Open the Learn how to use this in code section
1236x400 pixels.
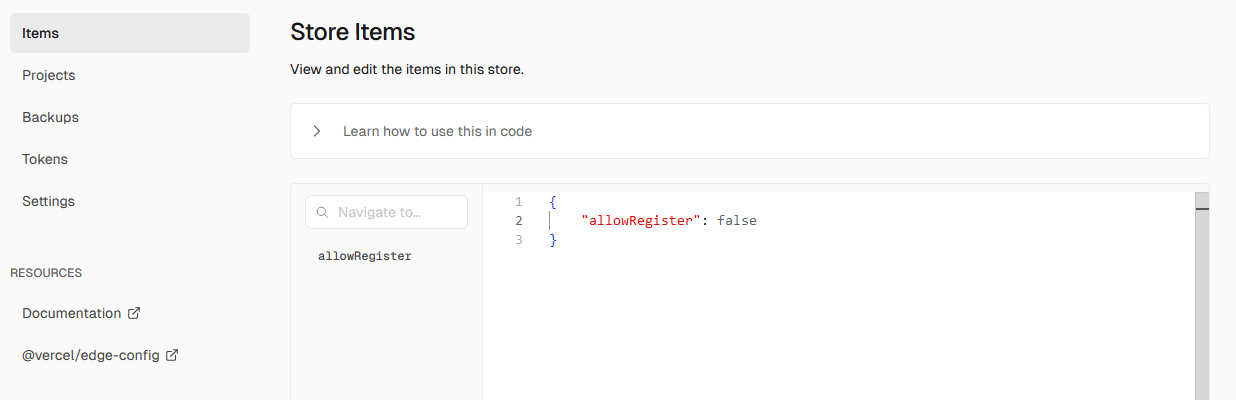[750, 131]
